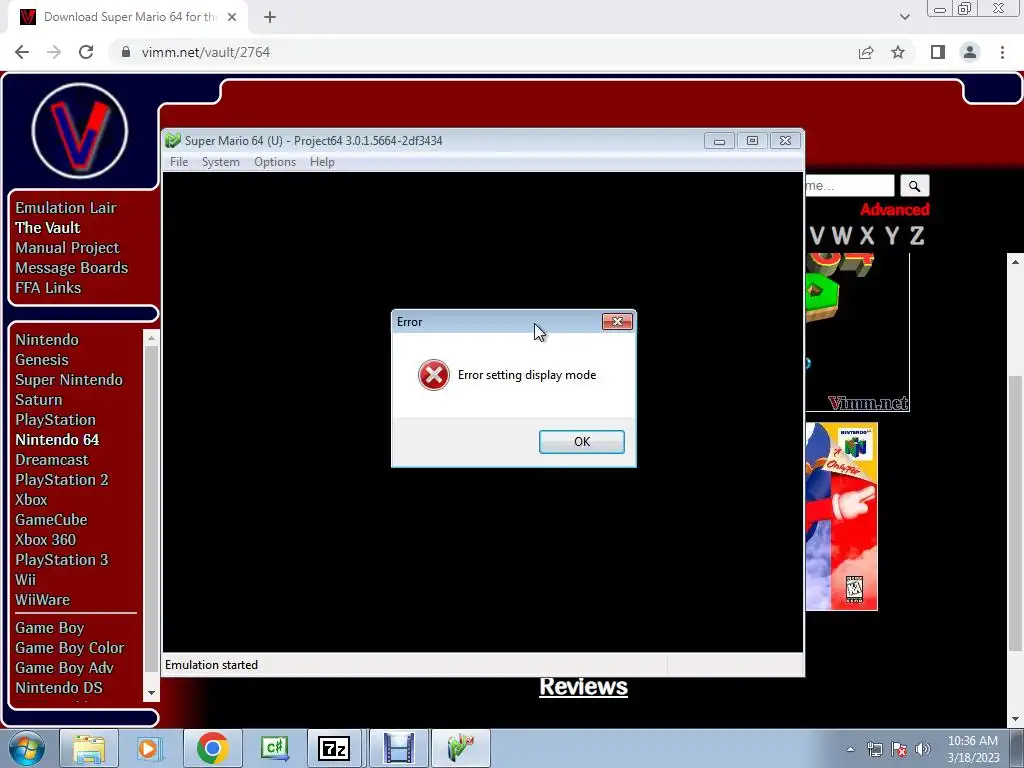The image size is (1024, 768).
Task: Click the page scrollbar up arrow
Action: pyautogui.click(x=1015, y=262)
